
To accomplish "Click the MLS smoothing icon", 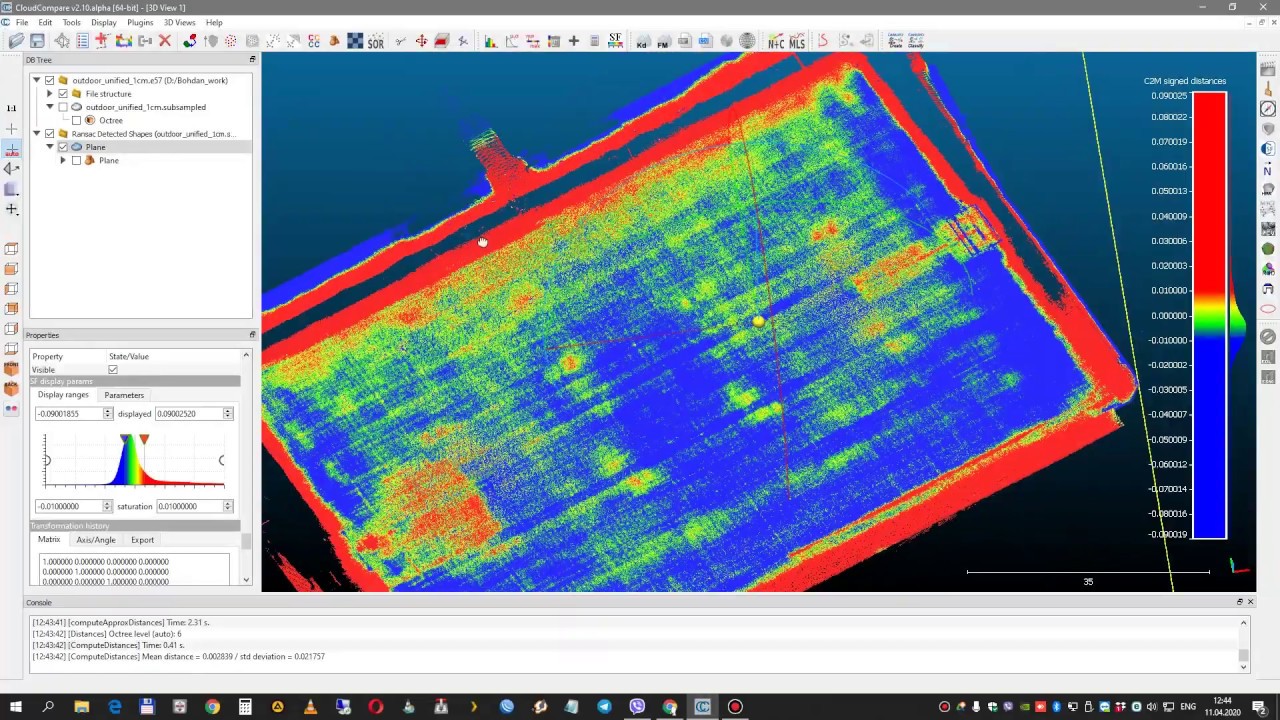I will [x=797, y=41].
